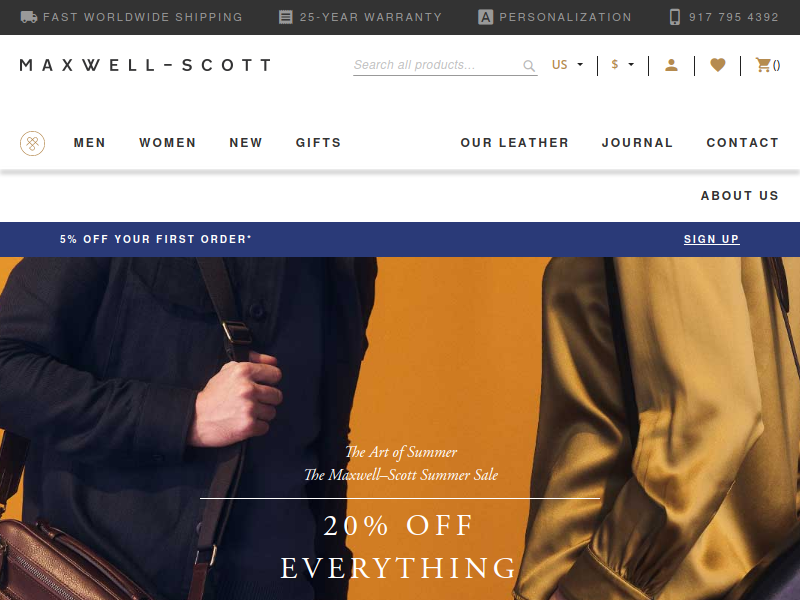800x600 pixels.
Task: Click the search magnifier icon
Action: (529, 66)
